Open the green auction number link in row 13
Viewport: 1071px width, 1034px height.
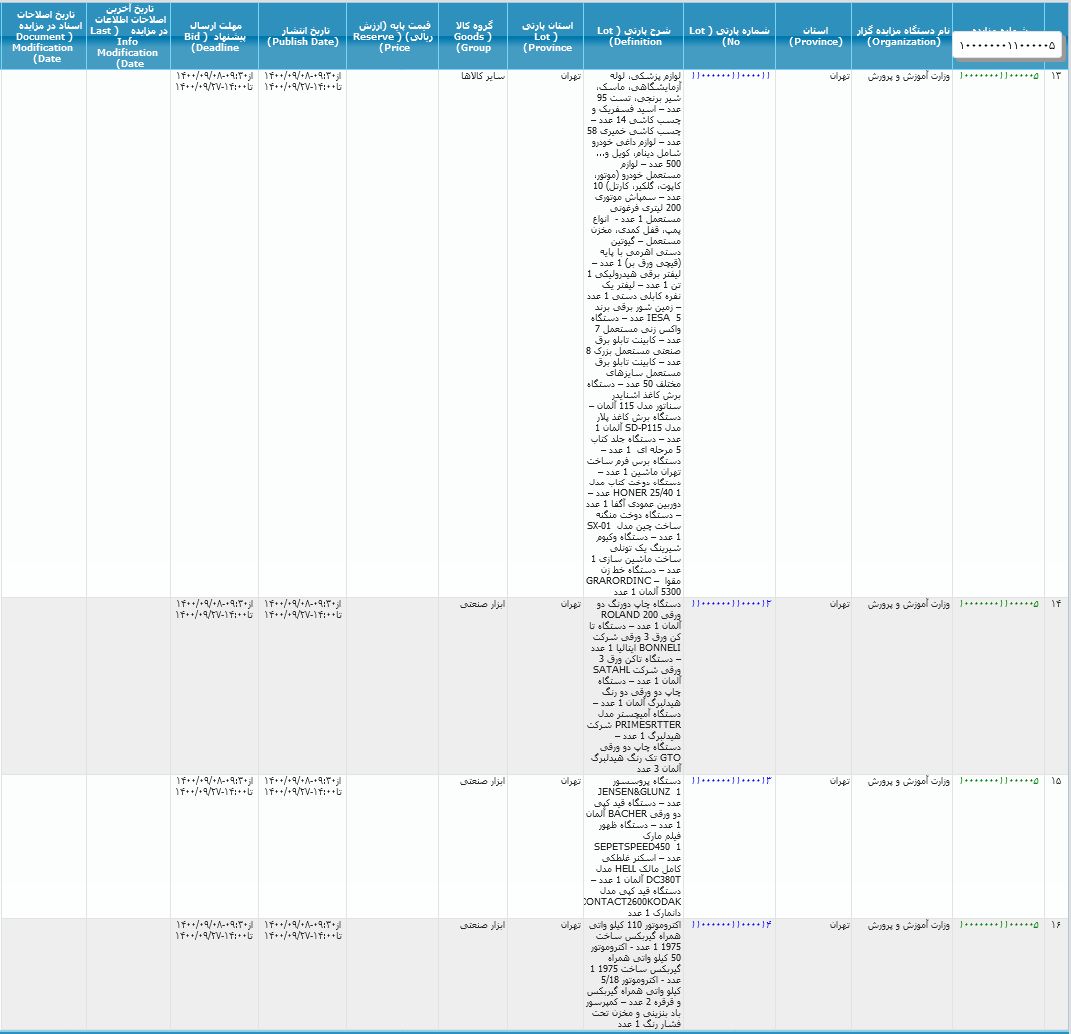[x=998, y=76]
